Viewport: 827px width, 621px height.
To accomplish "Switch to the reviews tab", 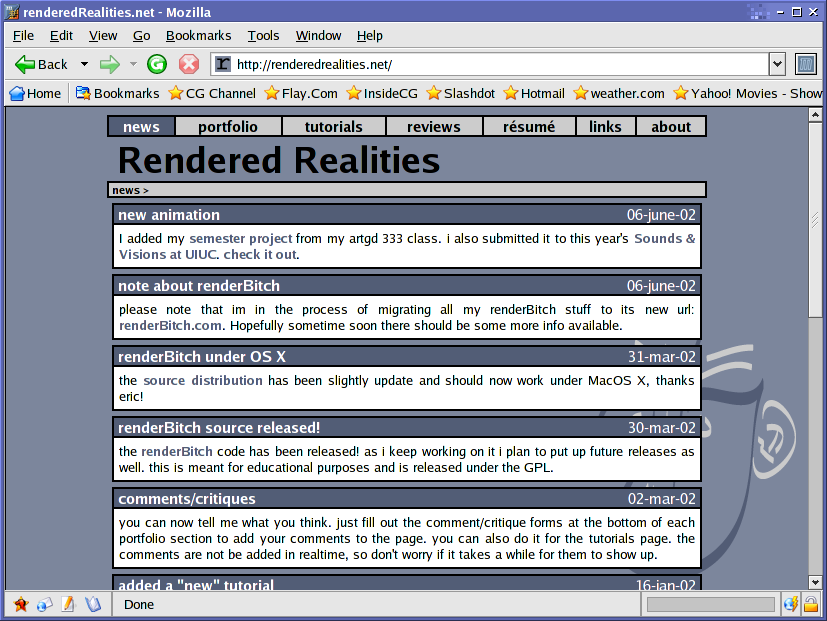I will [434, 127].
